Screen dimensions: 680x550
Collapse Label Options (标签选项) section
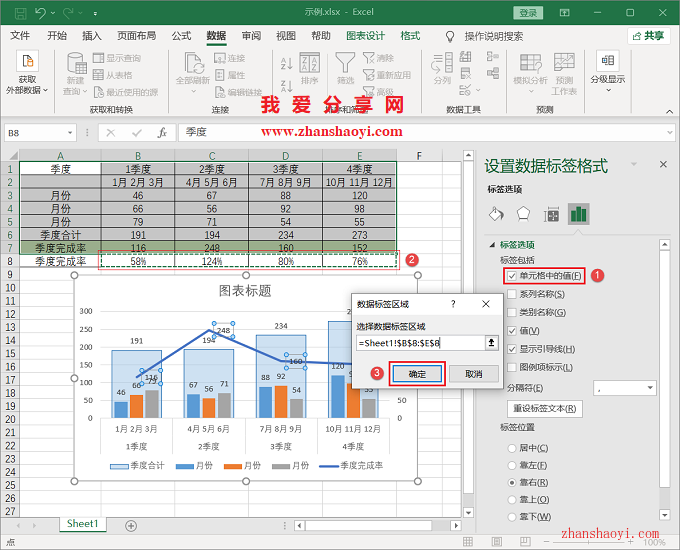click(x=492, y=245)
